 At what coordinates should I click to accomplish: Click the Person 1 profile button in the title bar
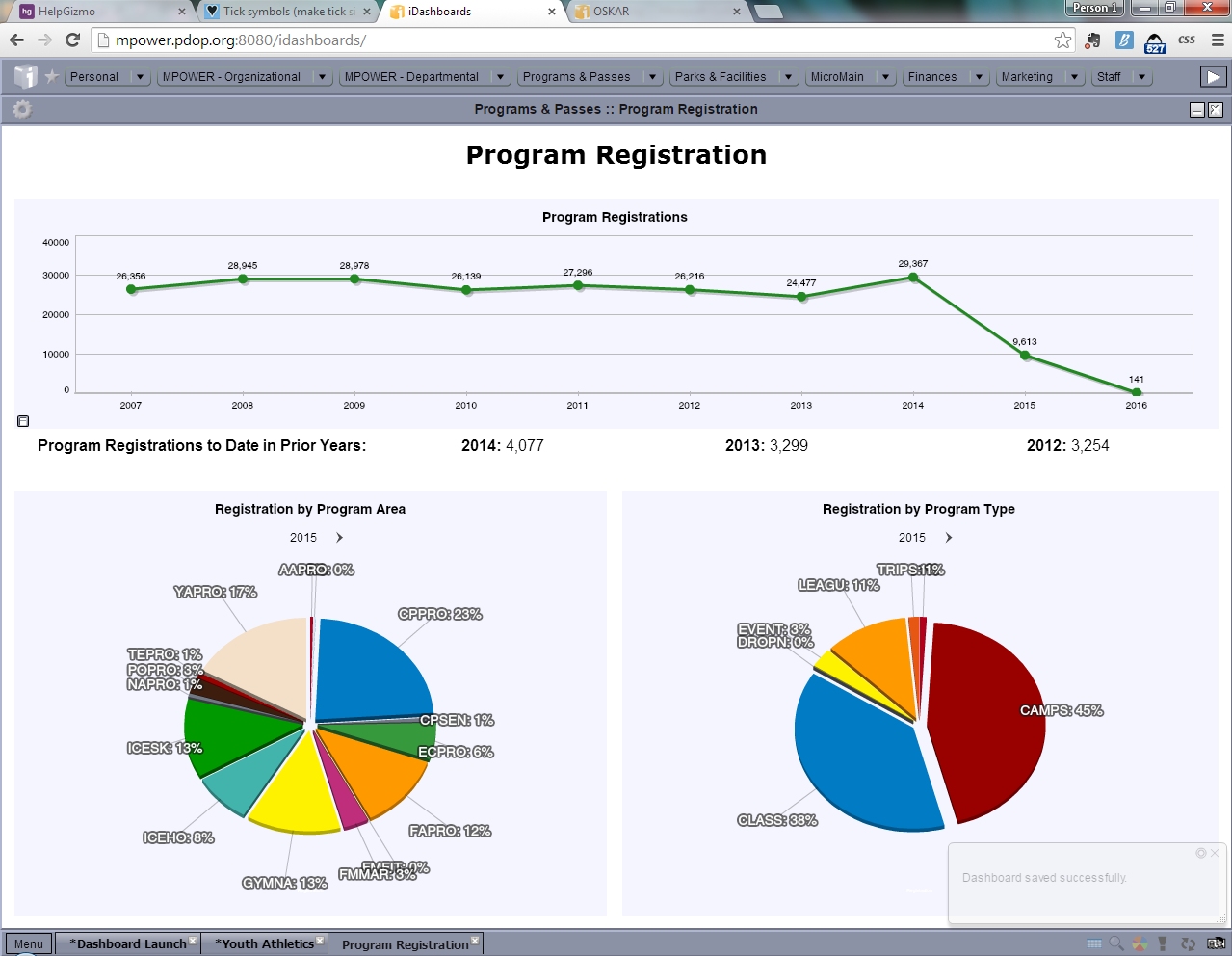click(1095, 8)
